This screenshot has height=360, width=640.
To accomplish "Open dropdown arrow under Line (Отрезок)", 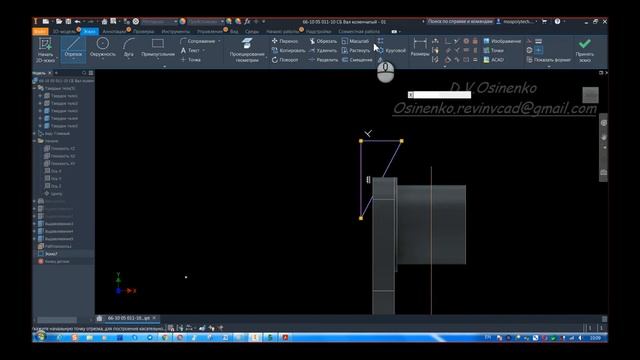I will tap(73, 60).
